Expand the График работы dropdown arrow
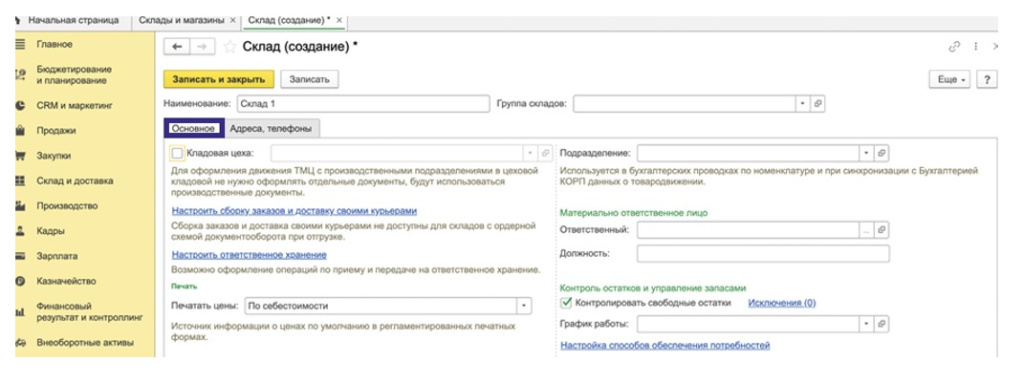Image resolution: width=1024 pixels, height=382 pixels. 867,324
